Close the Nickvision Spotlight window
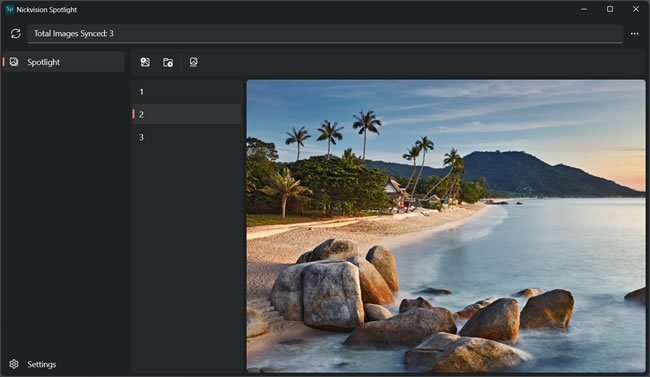This screenshot has height=377, width=650. pyautogui.click(x=636, y=9)
